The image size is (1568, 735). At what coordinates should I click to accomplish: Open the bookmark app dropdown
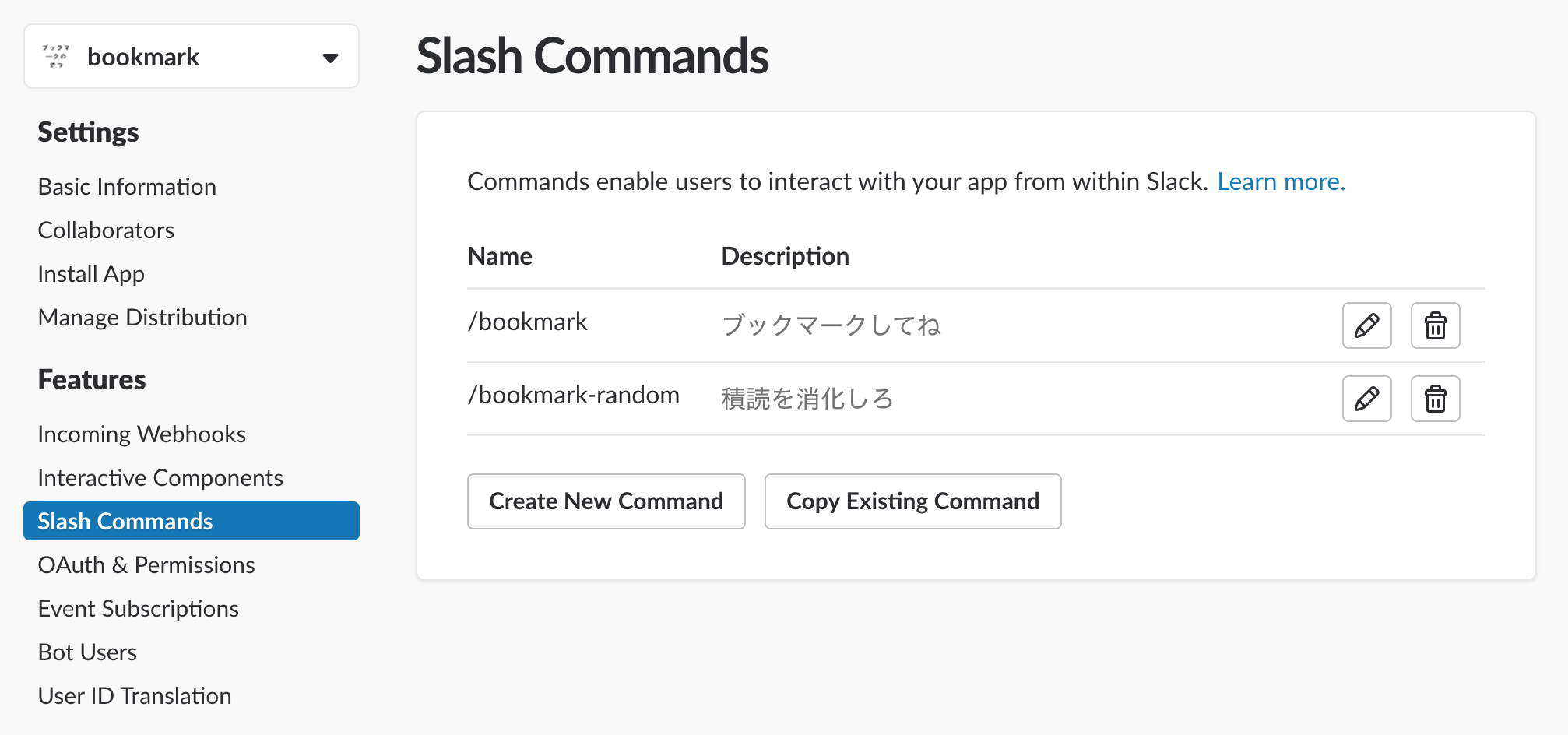pos(192,56)
